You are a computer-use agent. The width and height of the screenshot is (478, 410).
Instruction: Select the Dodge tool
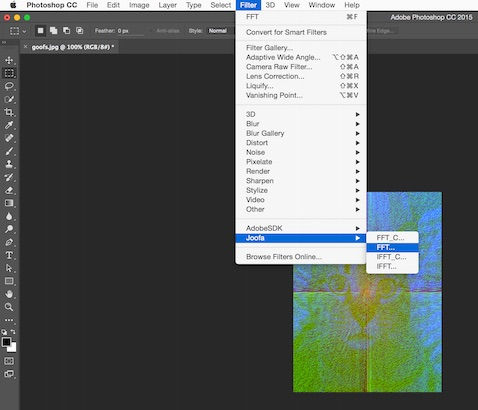tap(9, 229)
